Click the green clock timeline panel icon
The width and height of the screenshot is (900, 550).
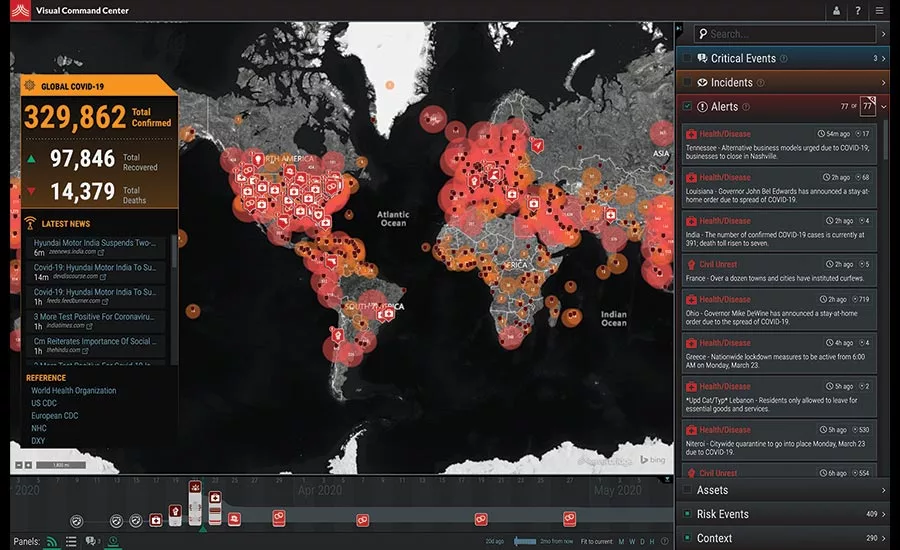pyautogui.click(x=113, y=541)
